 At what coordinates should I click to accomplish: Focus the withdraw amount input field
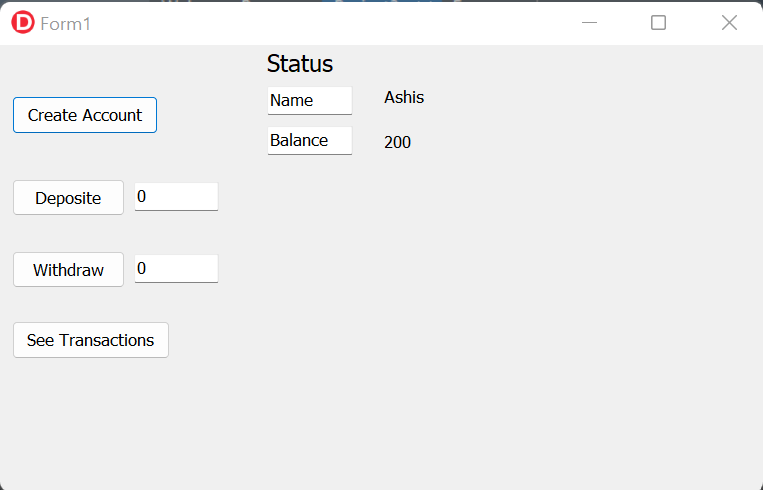point(176,269)
